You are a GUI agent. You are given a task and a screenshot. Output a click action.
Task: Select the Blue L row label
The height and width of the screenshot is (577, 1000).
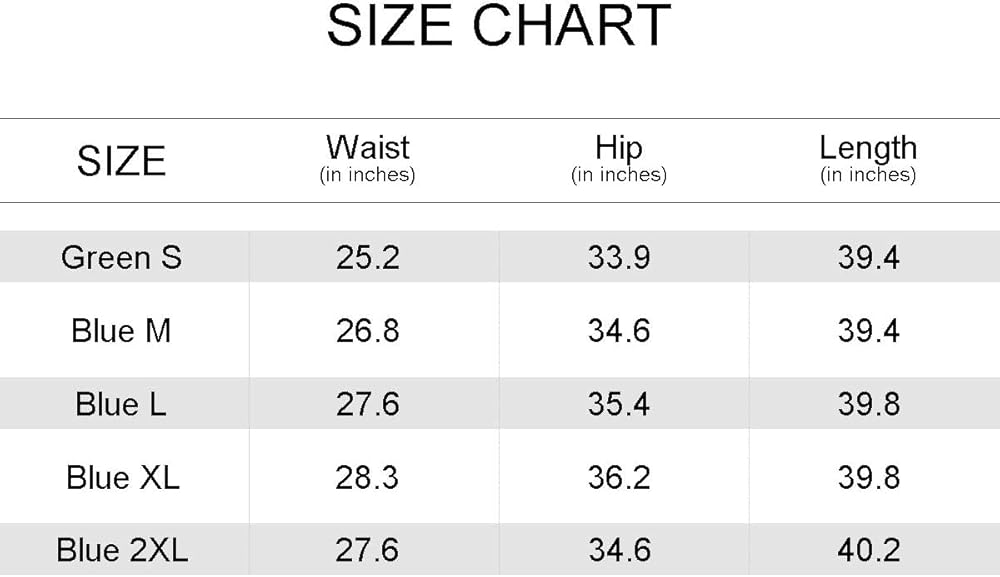pyautogui.click(x=121, y=404)
